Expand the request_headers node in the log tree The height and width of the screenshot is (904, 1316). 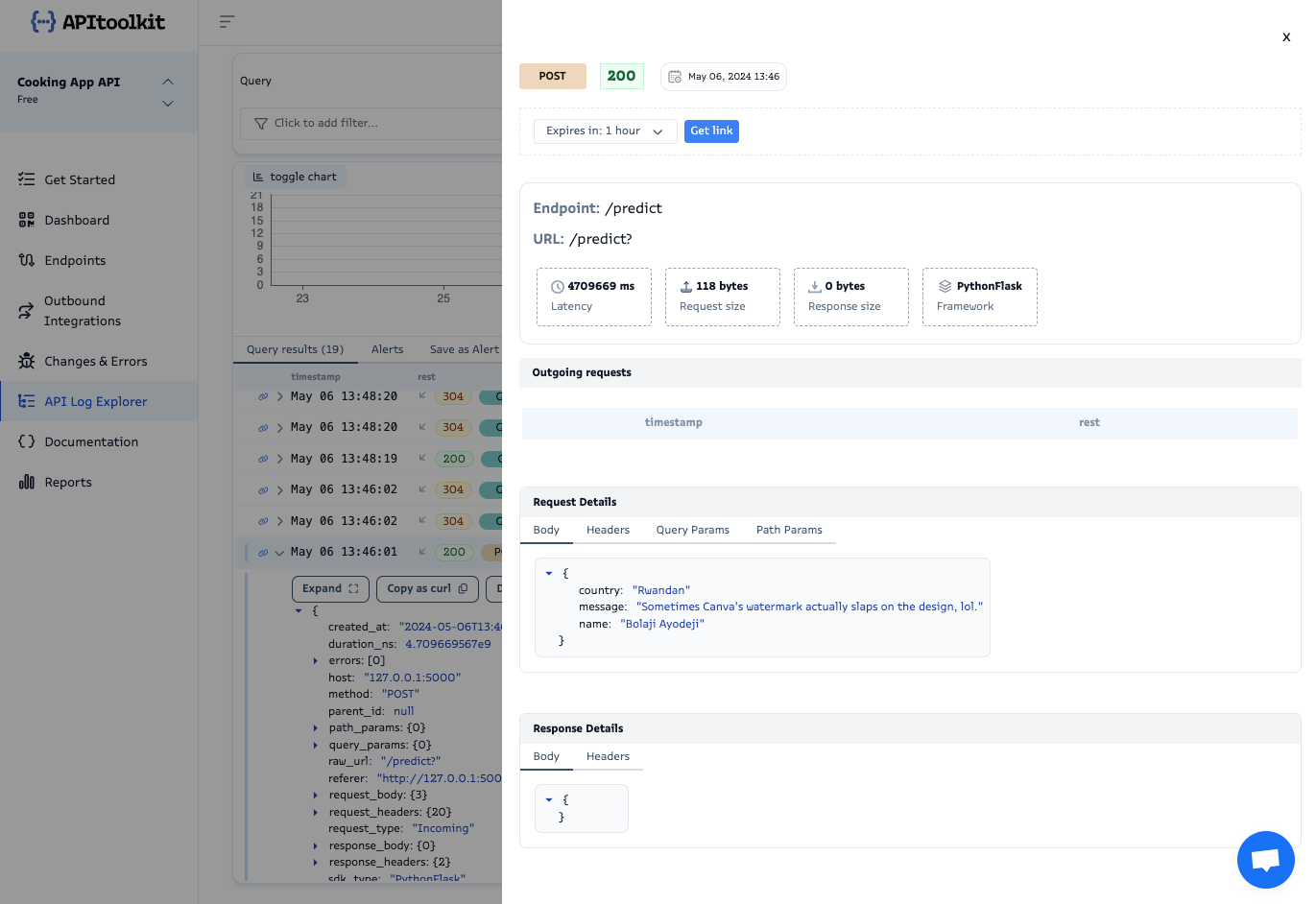coord(316,812)
